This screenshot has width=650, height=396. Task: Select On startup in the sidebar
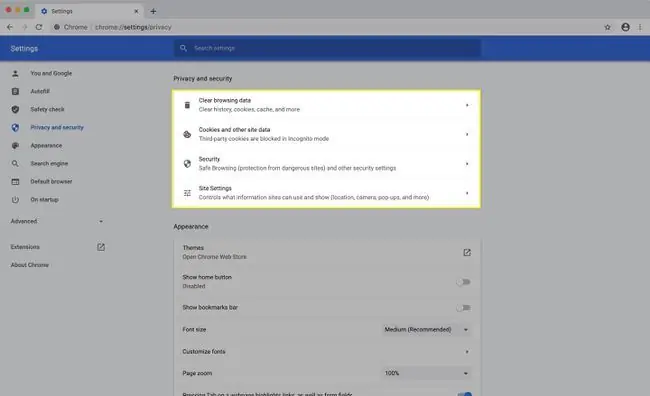(x=44, y=199)
